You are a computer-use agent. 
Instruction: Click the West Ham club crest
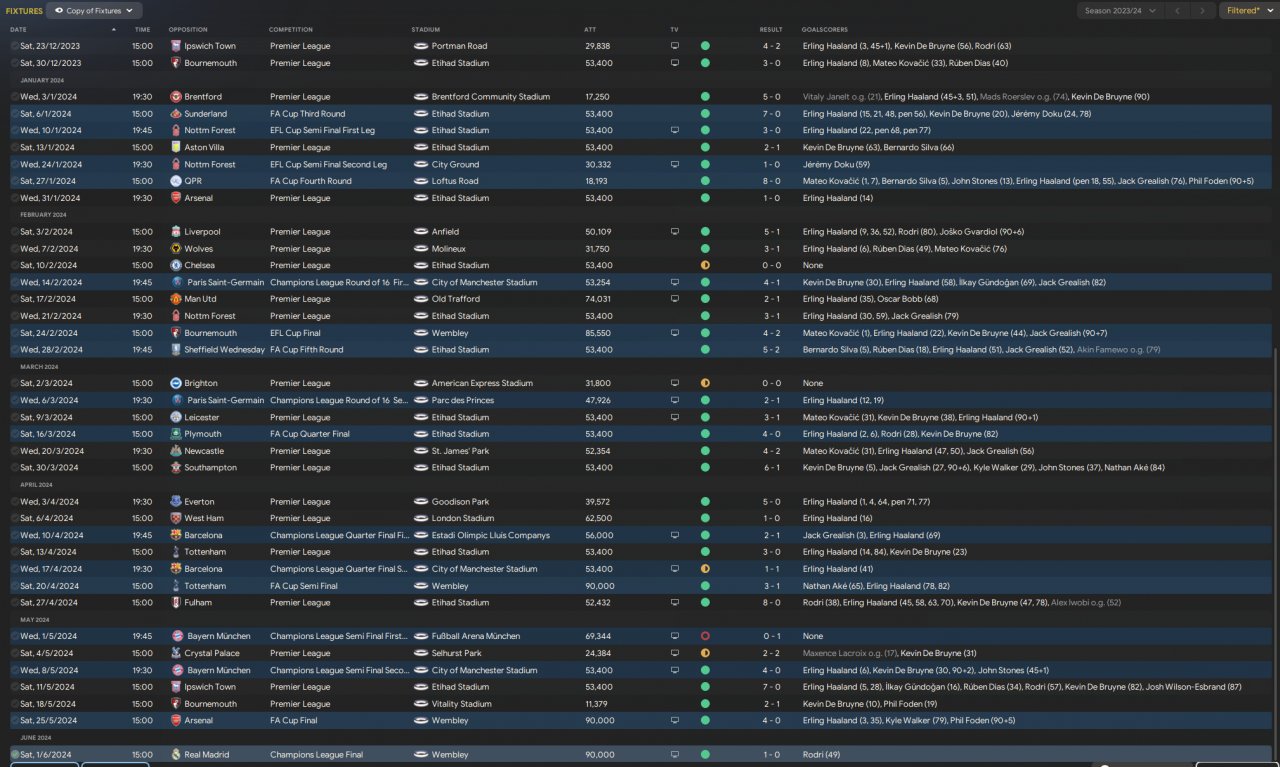click(x=176, y=518)
